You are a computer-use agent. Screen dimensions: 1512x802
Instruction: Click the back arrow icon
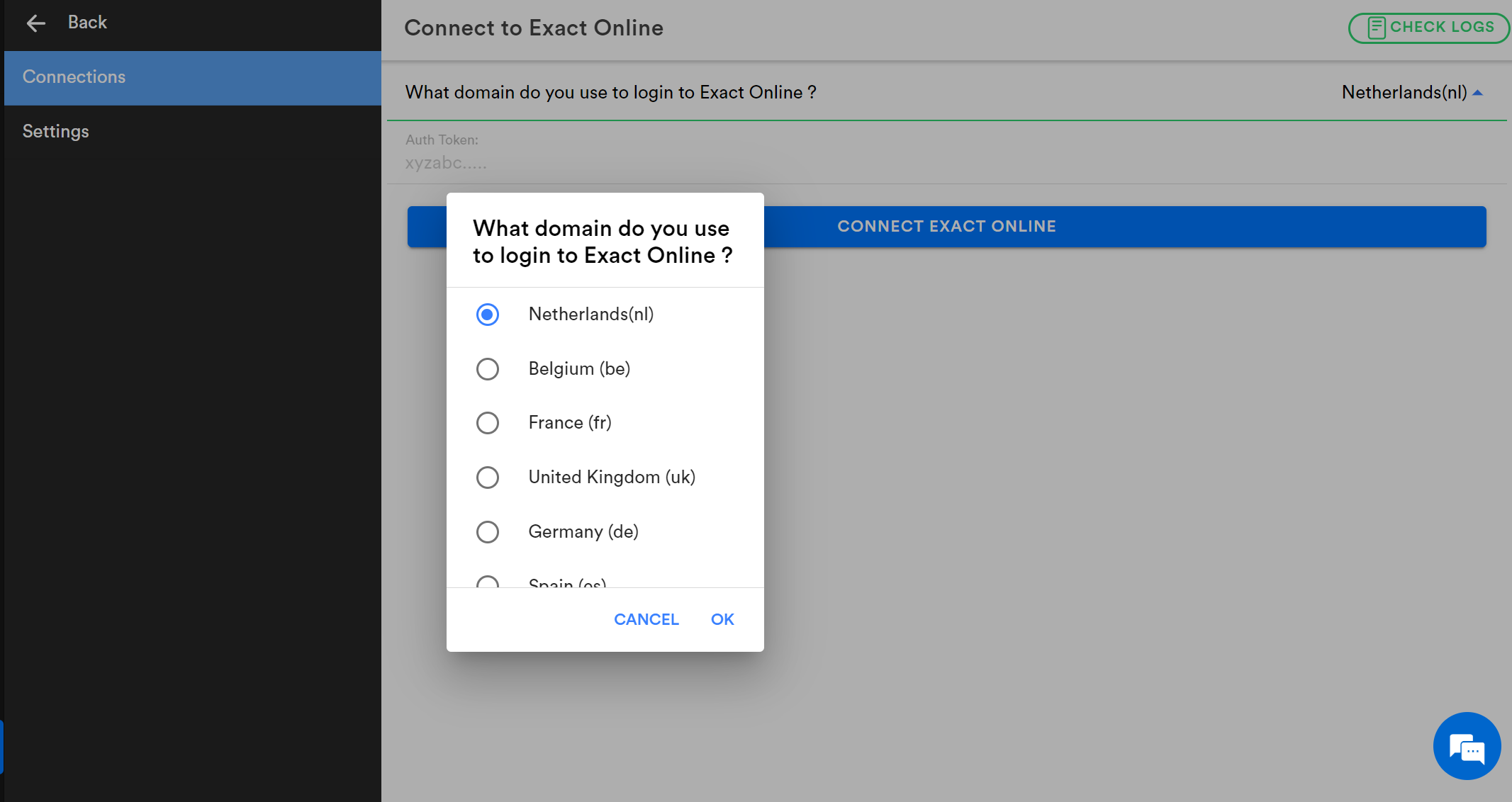pos(35,23)
